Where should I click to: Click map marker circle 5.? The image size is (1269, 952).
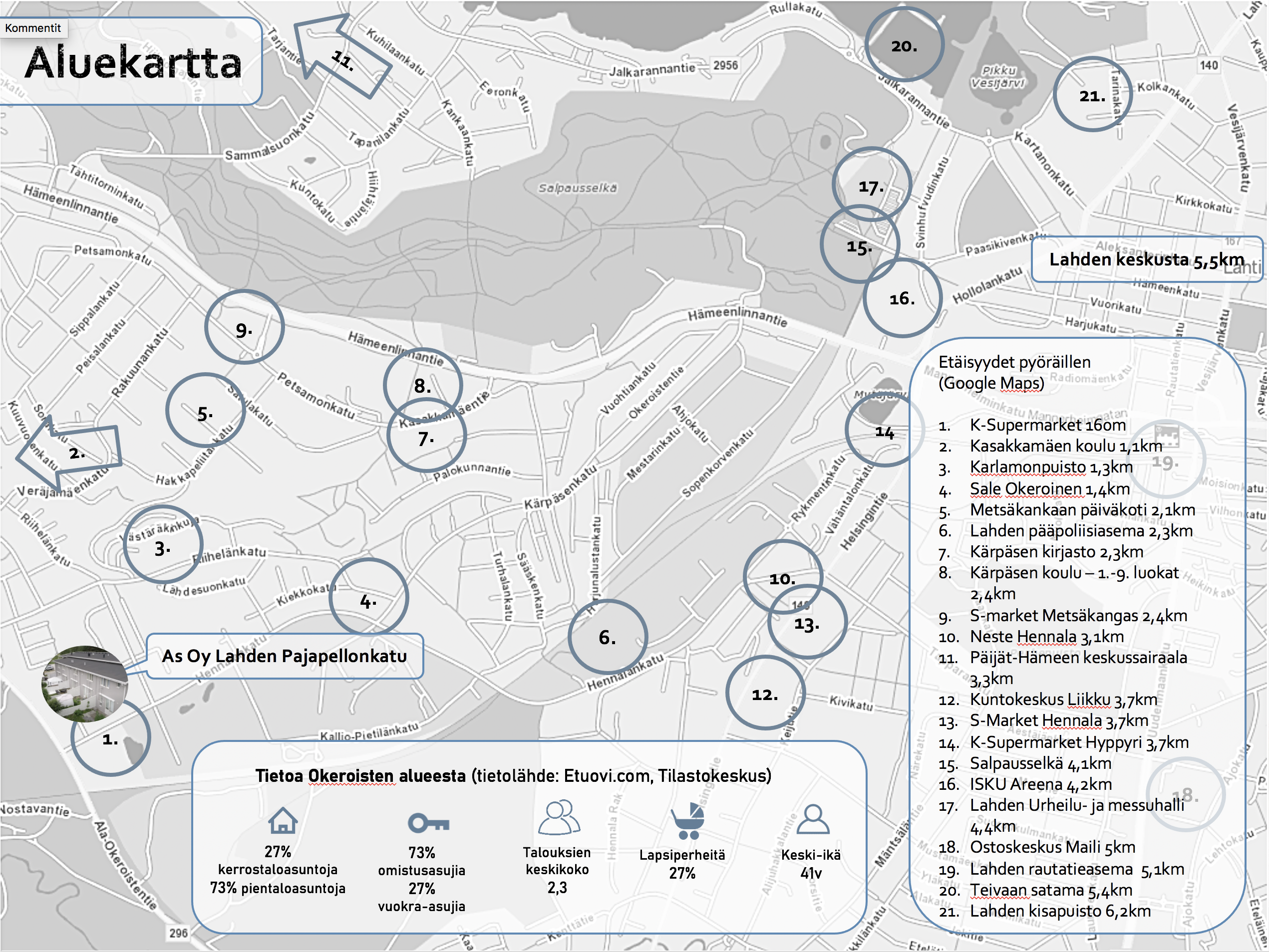point(205,411)
